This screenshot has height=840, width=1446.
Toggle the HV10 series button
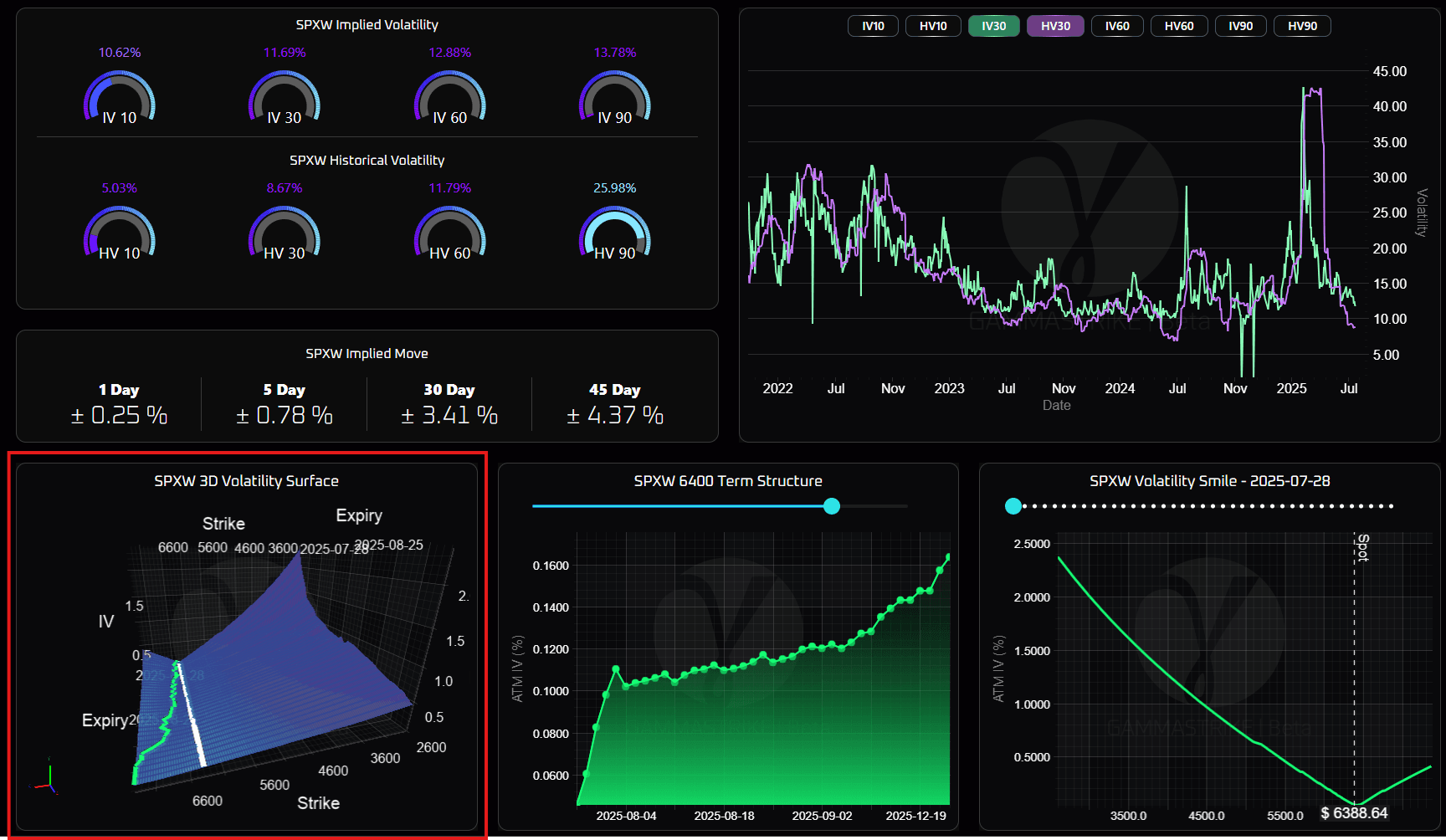[x=933, y=26]
